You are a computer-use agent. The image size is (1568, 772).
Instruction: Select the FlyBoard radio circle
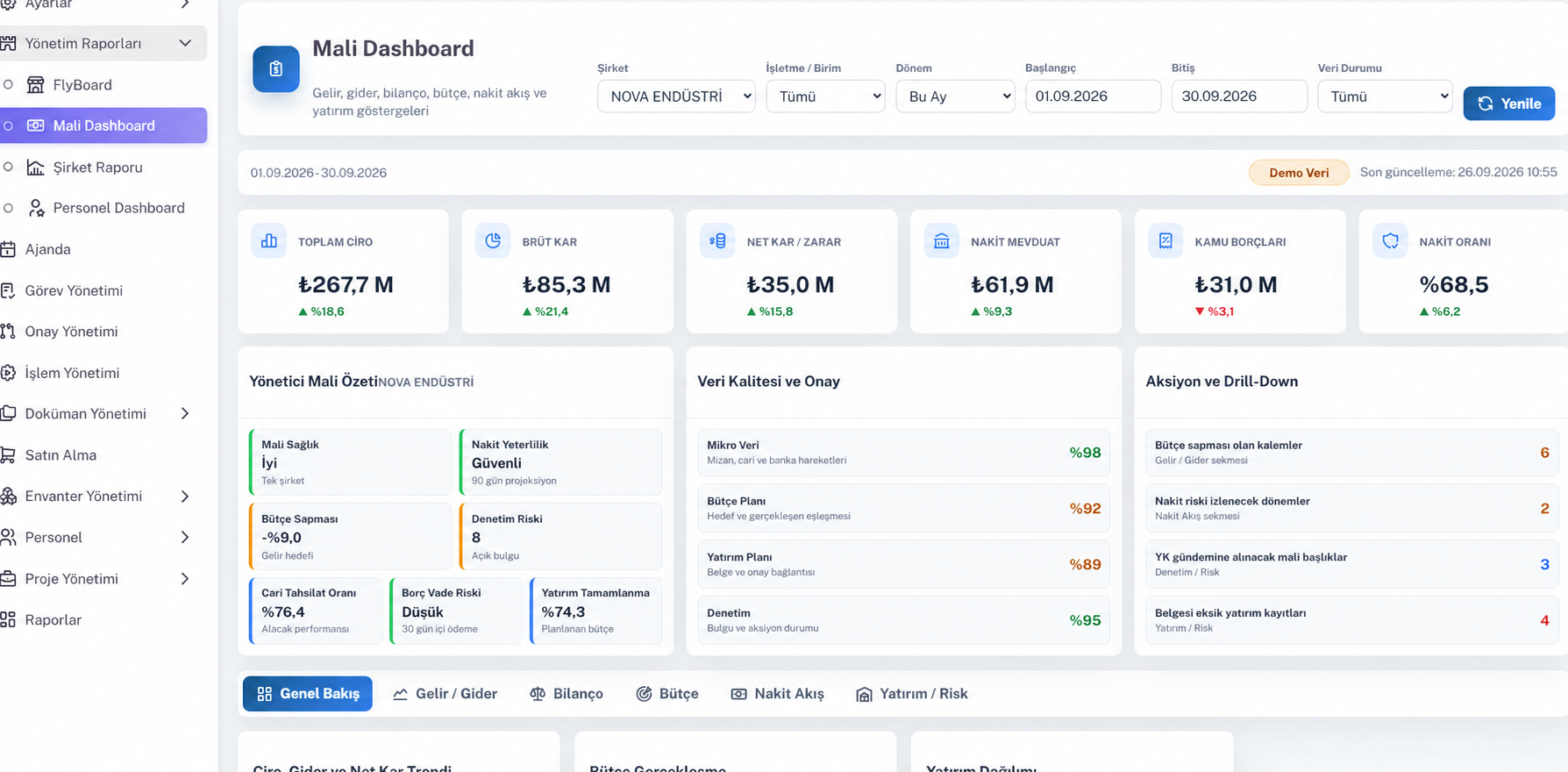[x=8, y=85]
